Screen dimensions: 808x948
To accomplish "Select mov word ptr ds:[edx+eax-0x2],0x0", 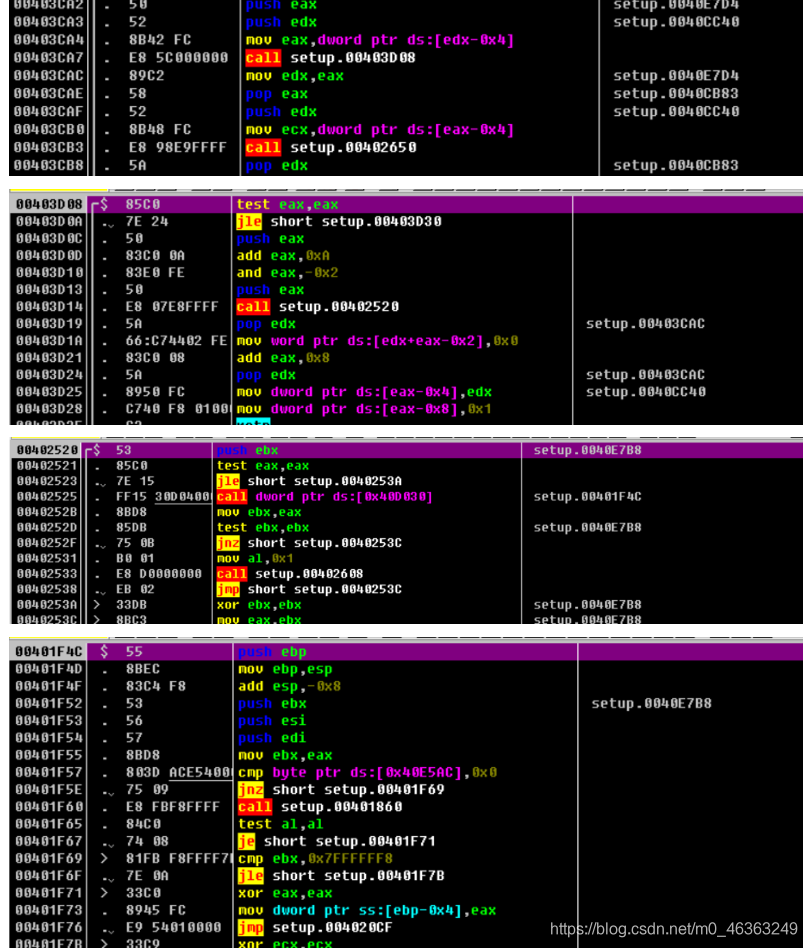I will click(x=377, y=340).
